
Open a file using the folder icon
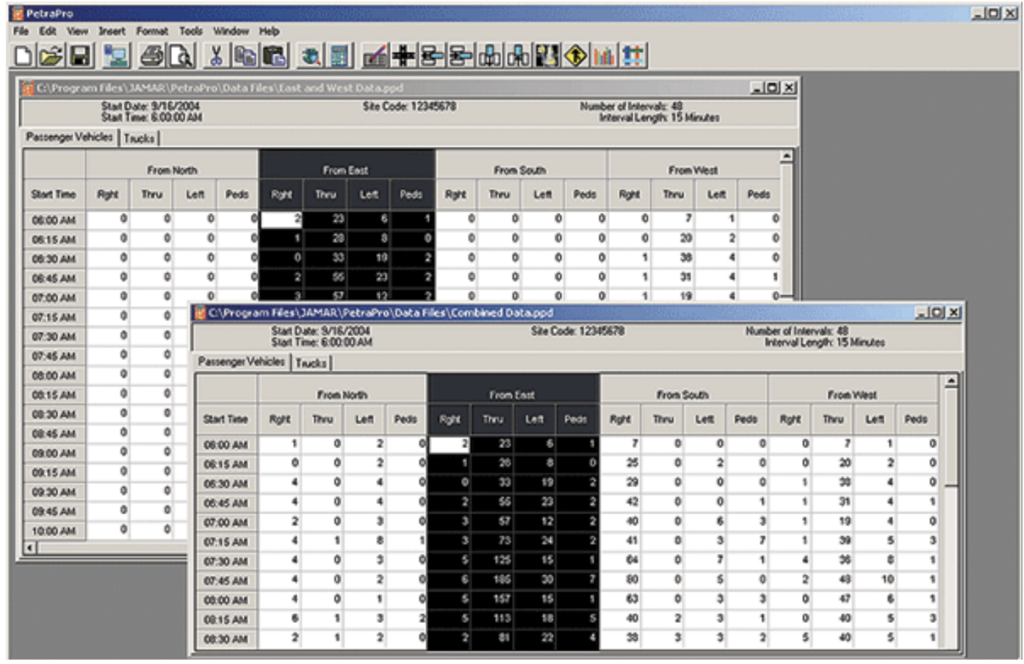click(x=51, y=56)
